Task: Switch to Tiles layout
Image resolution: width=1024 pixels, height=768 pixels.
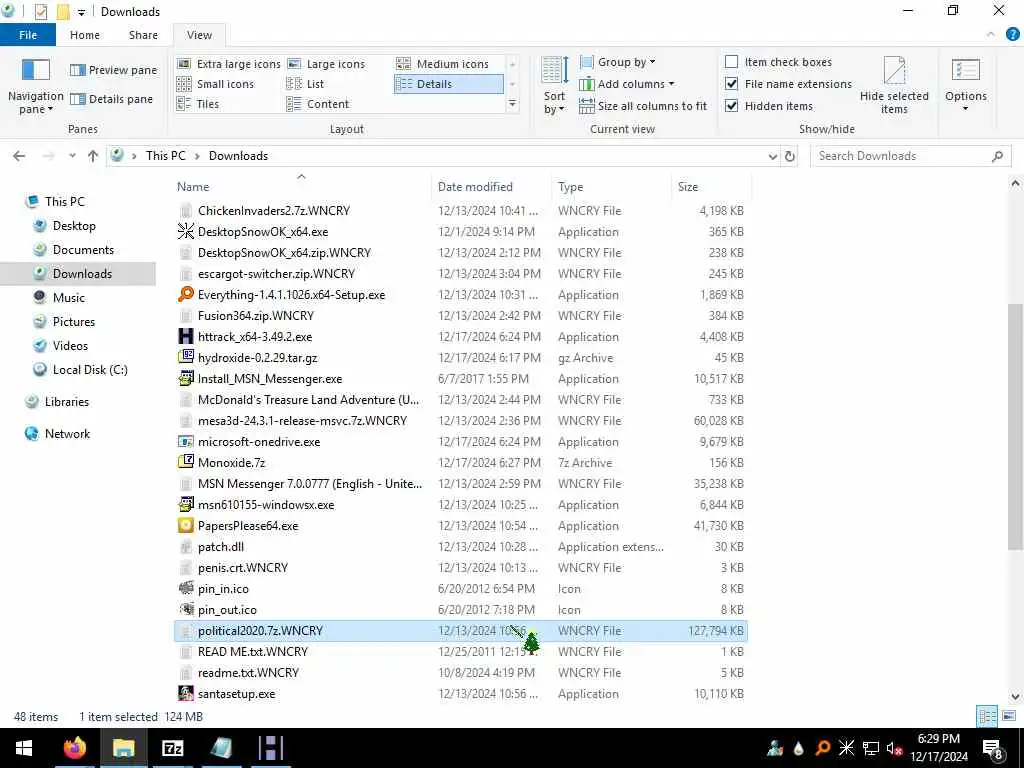Action: point(198,104)
